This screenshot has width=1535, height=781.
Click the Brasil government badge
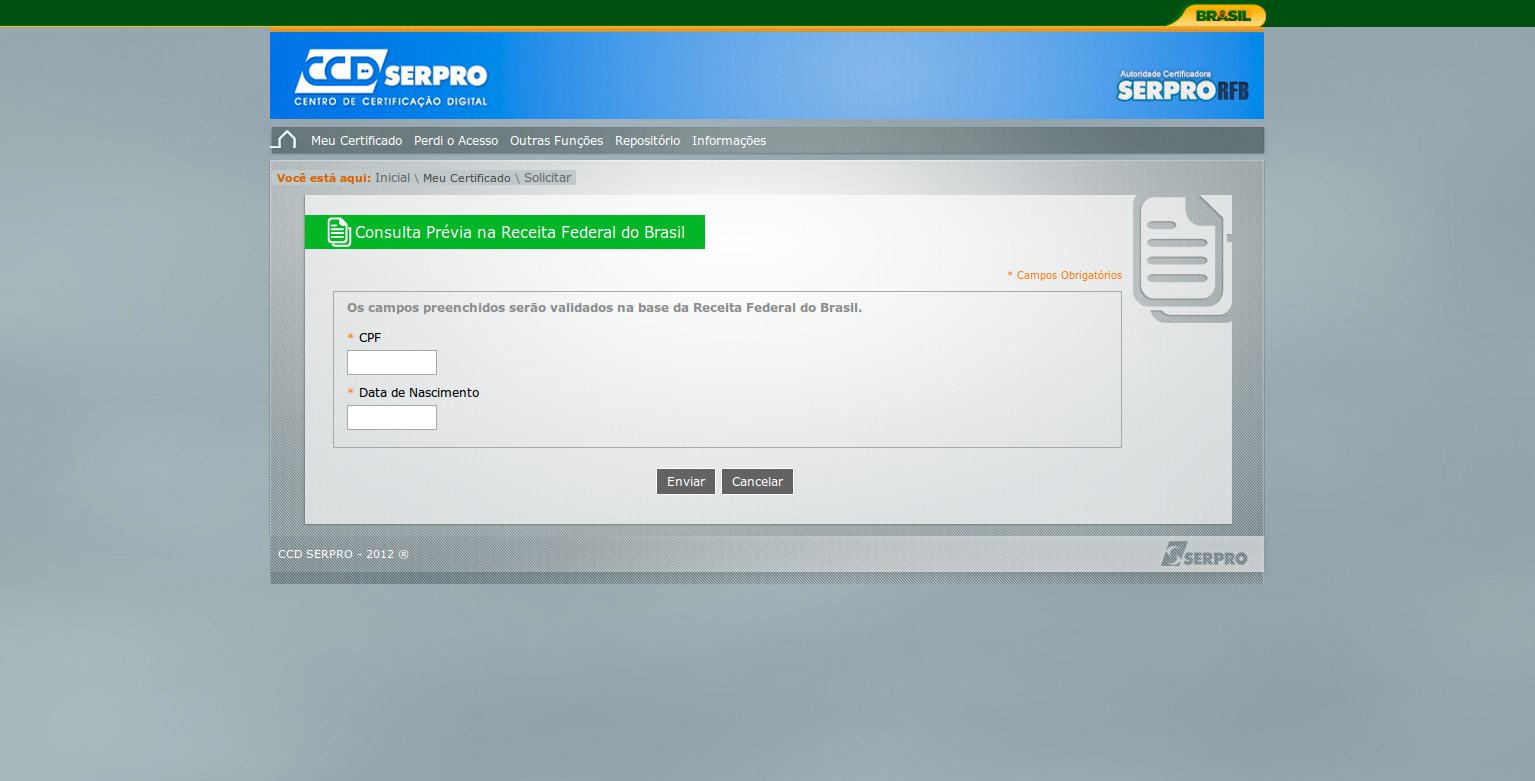(x=1222, y=15)
